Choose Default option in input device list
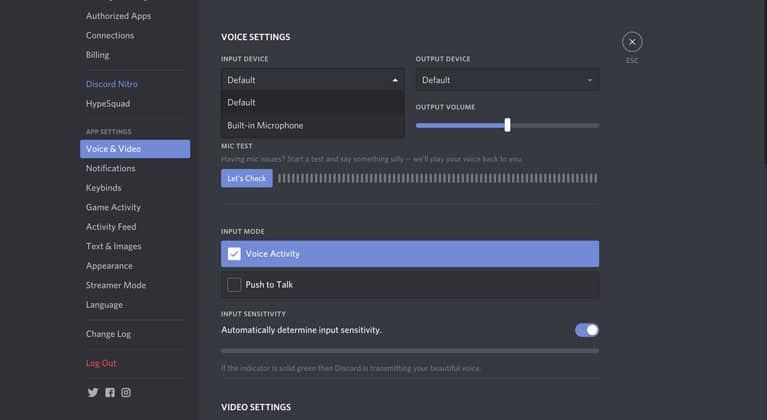767x420 pixels. (241, 102)
